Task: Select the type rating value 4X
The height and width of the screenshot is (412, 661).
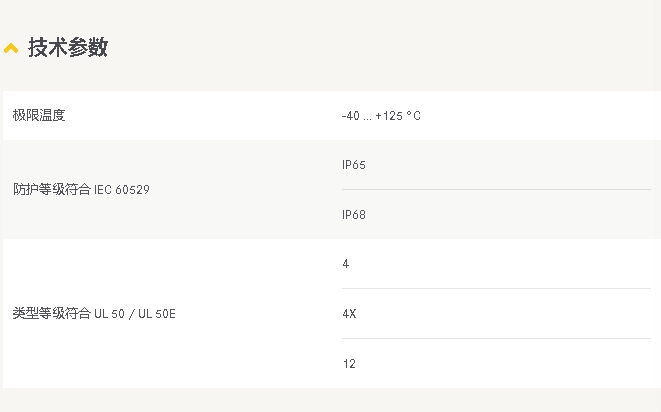Action: coord(349,314)
